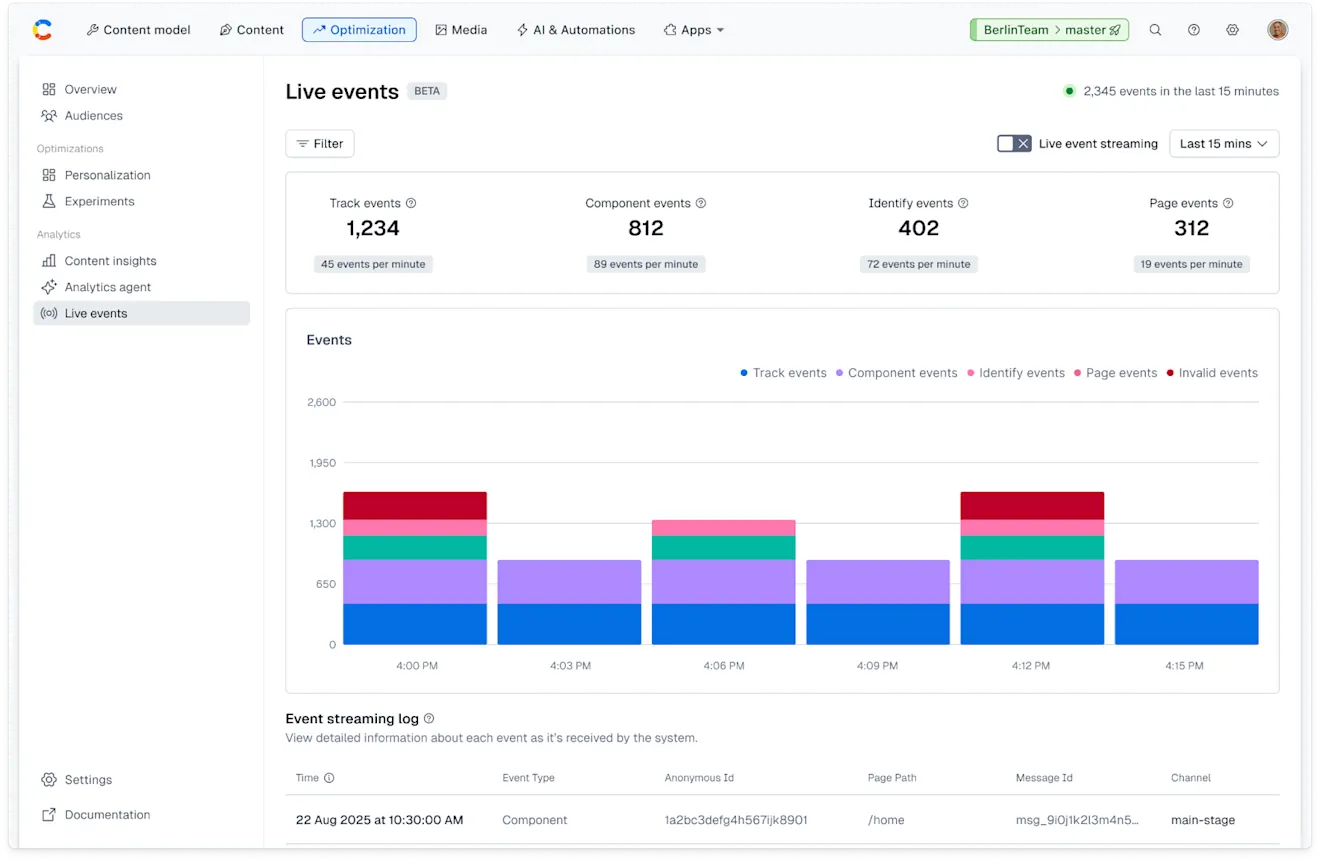Screen dimensions: 1320x862
Task: Open the BerlinTeam master environment switcher
Action: [x=1049, y=30]
